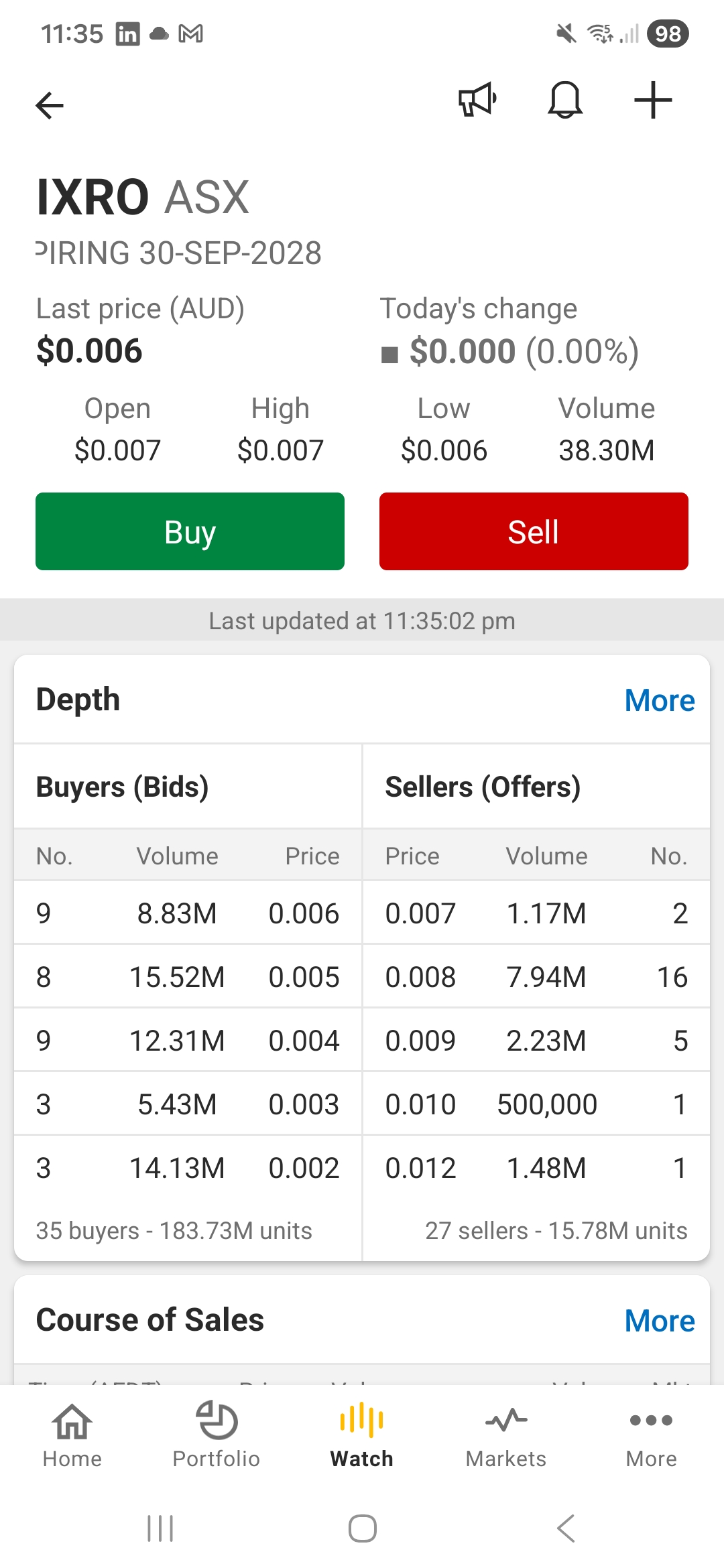The image size is (724, 1568).
Task: Open announcements megaphone icon
Action: (477, 101)
